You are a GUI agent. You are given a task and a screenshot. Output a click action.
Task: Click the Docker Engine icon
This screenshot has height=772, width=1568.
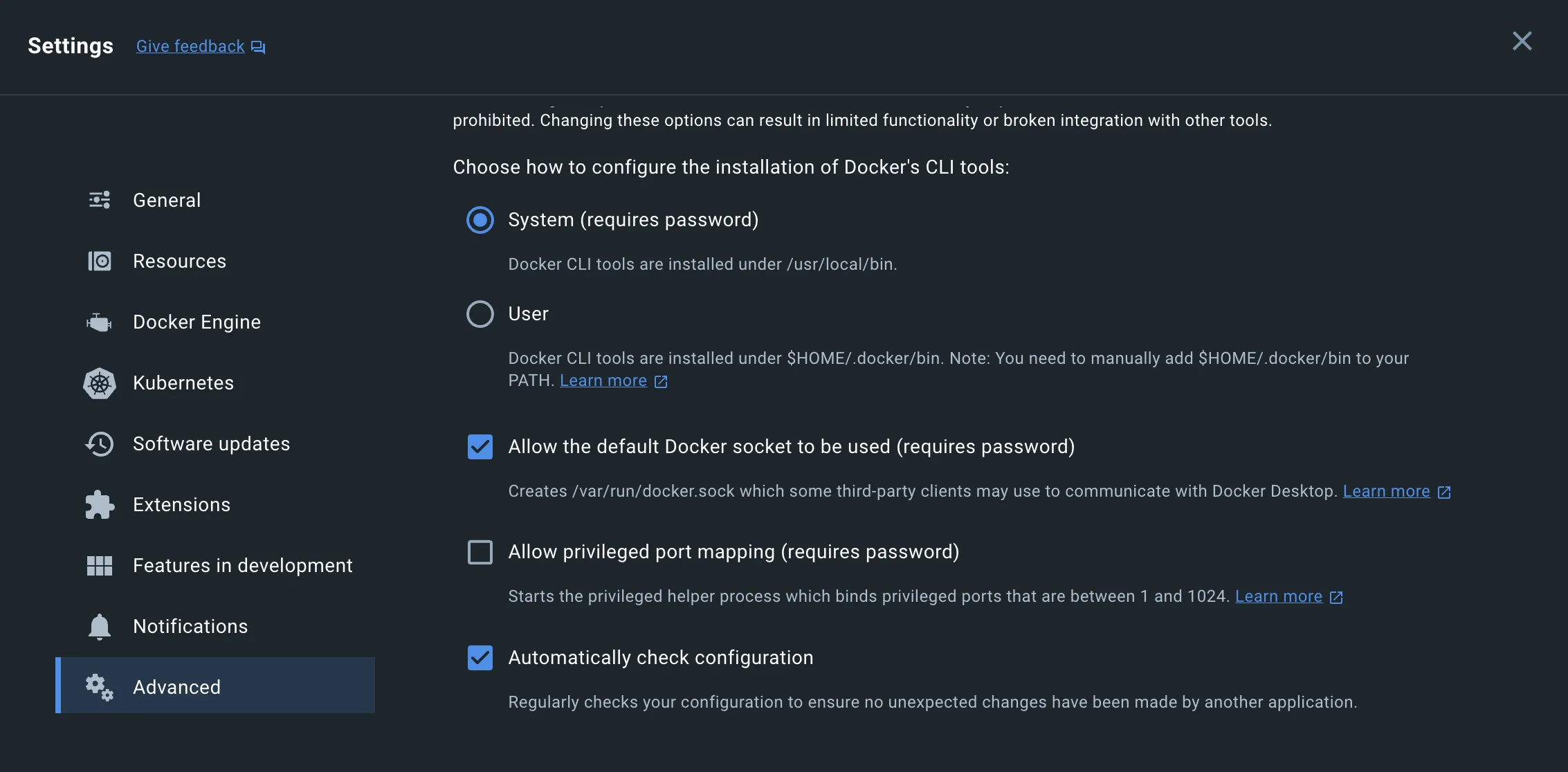(x=100, y=322)
